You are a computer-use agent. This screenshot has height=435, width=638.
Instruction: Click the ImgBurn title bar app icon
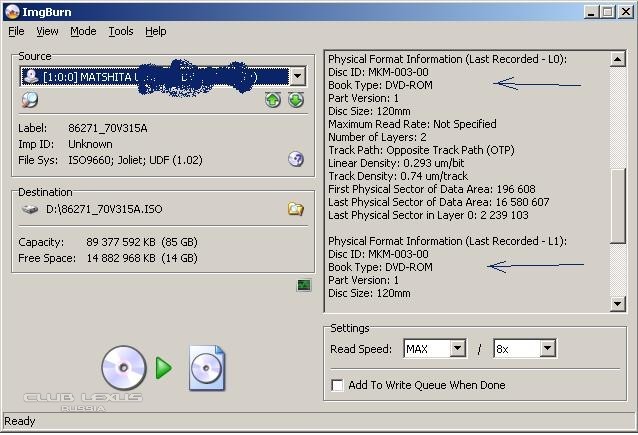[x=11, y=11]
